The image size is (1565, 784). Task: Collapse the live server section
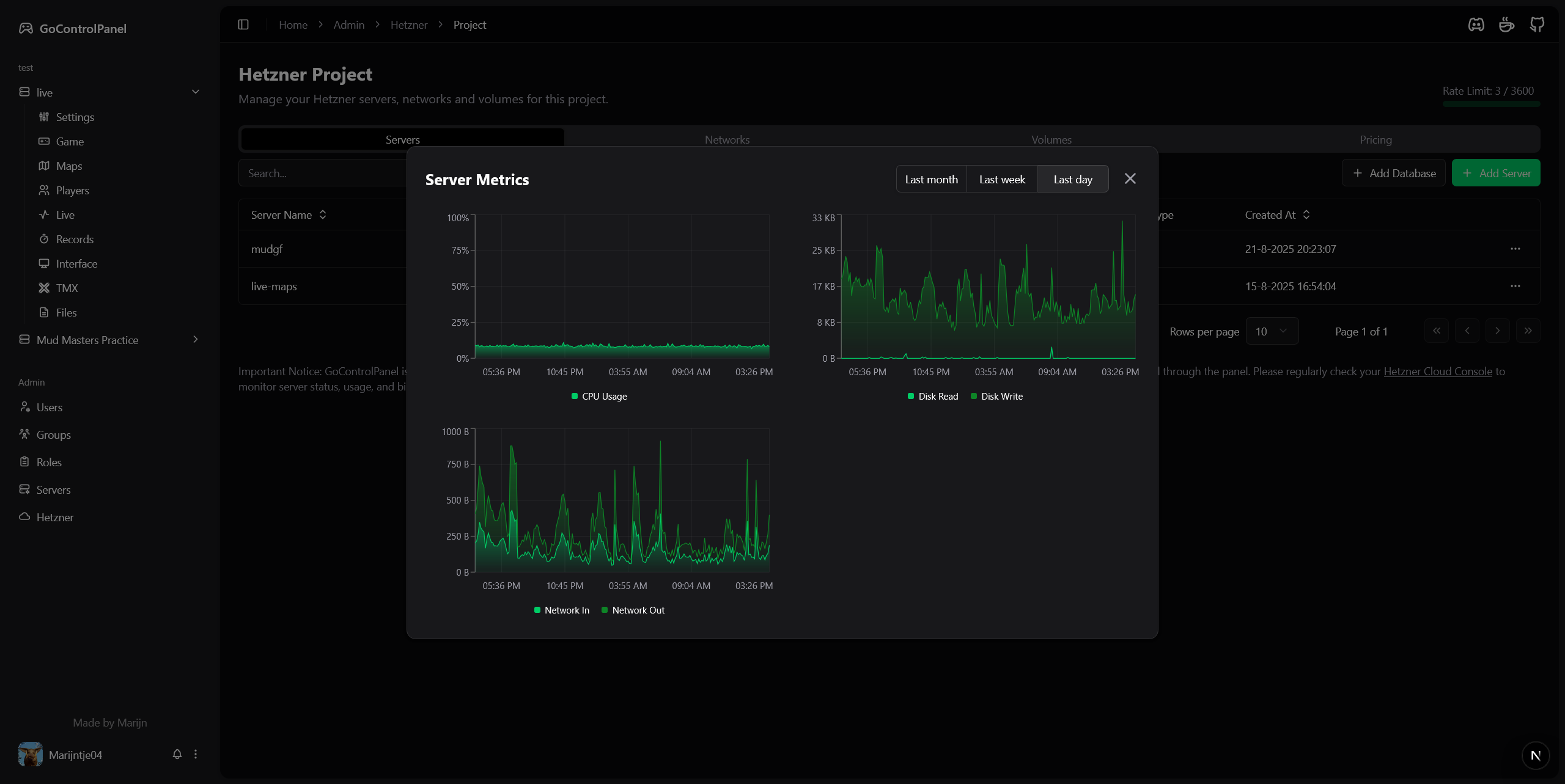click(x=196, y=92)
